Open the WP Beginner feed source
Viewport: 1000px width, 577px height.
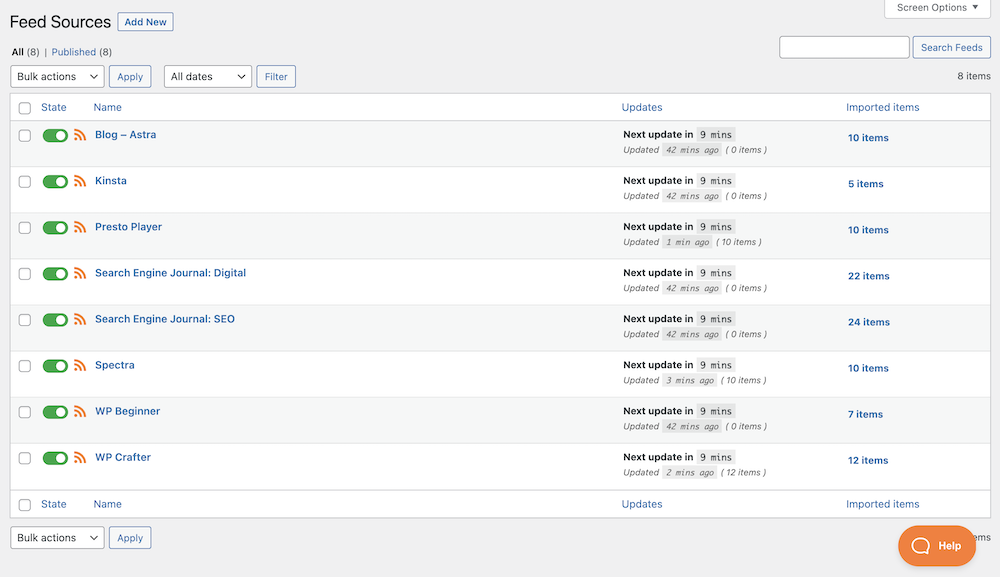pyautogui.click(x=128, y=411)
